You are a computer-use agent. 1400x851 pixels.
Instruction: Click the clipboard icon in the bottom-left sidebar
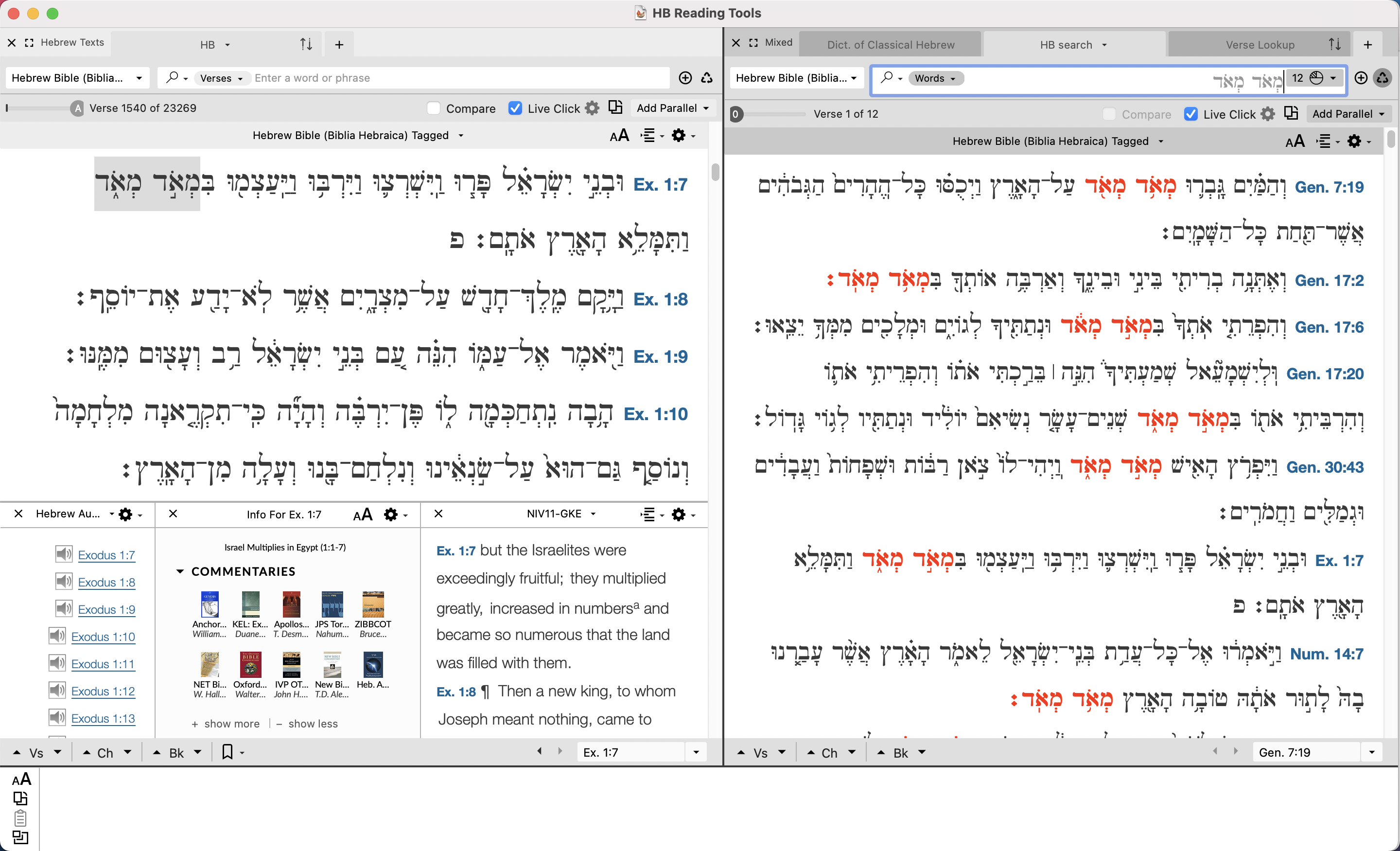point(21,818)
